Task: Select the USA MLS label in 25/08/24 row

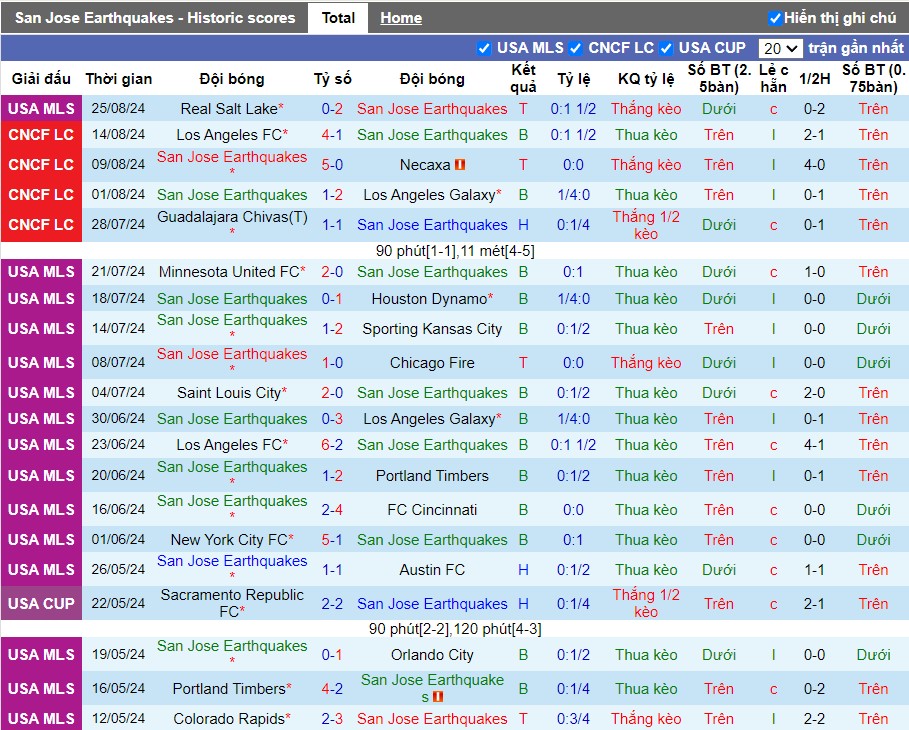Action: pos(41,108)
